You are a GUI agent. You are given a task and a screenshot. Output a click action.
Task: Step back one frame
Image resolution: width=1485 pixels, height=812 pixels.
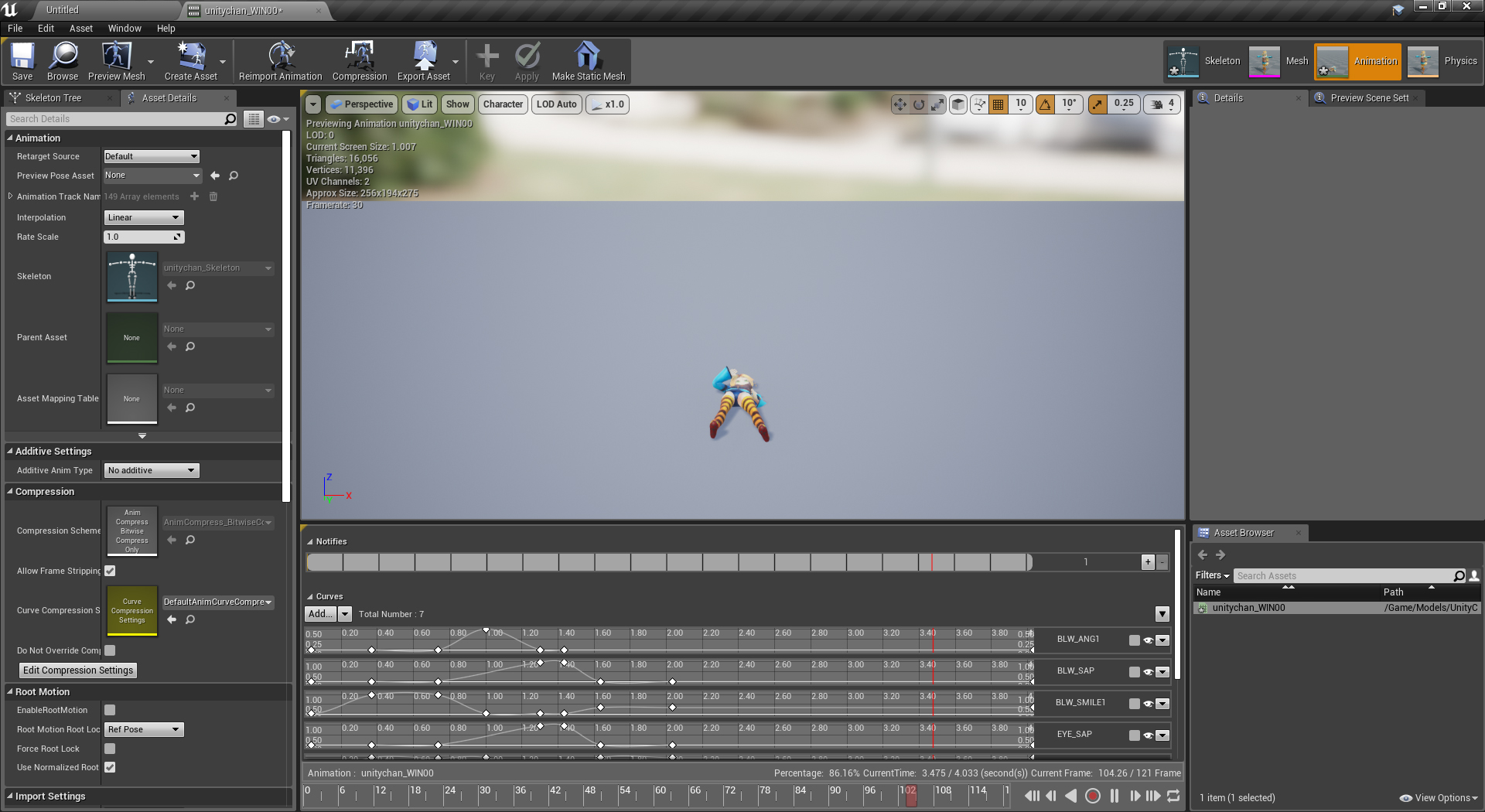coord(1051,796)
